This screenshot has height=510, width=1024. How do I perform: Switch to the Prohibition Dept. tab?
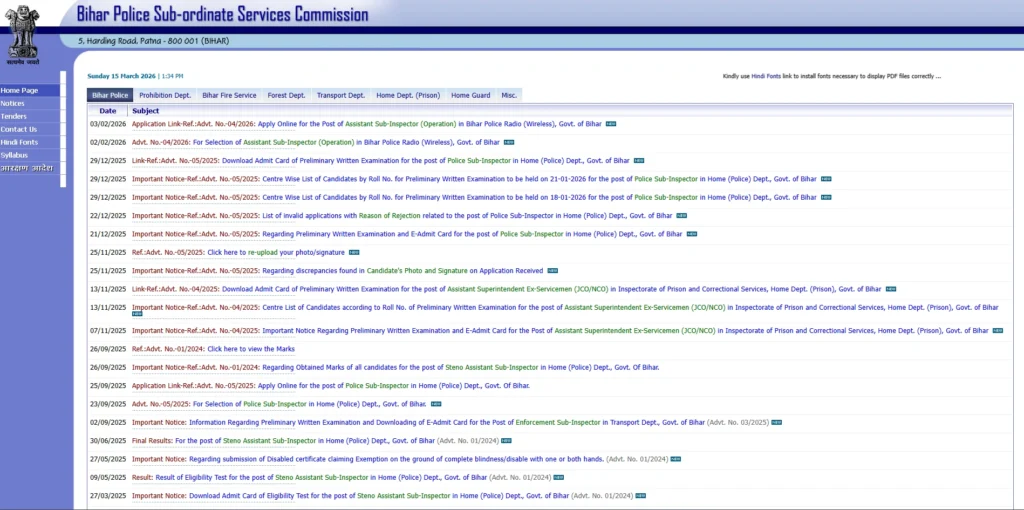pos(165,95)
